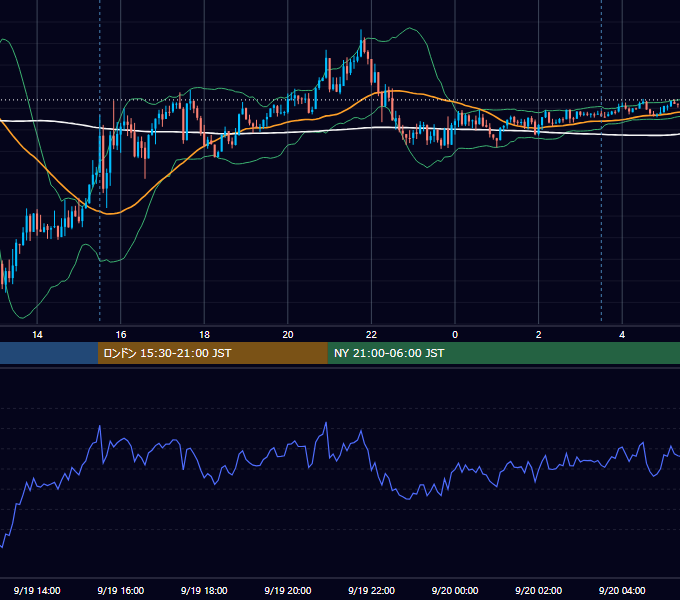Click the 9/19 14:00 date label

click(37, 590)
